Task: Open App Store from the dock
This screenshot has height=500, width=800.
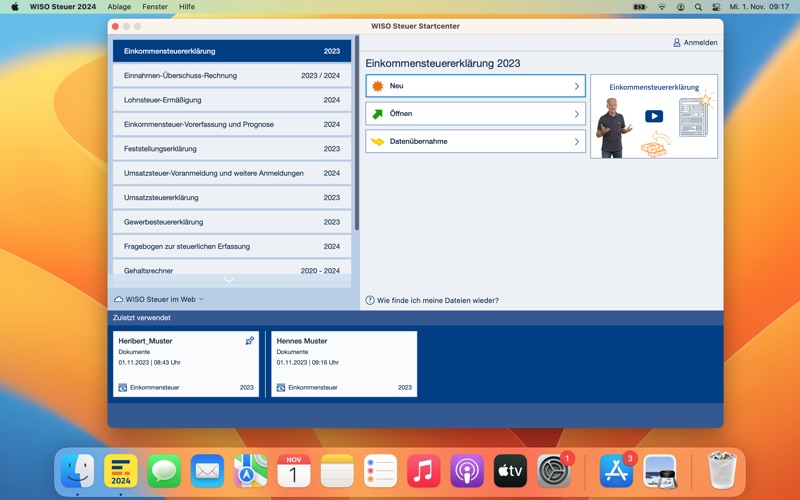Action: (x=616, y=470)
